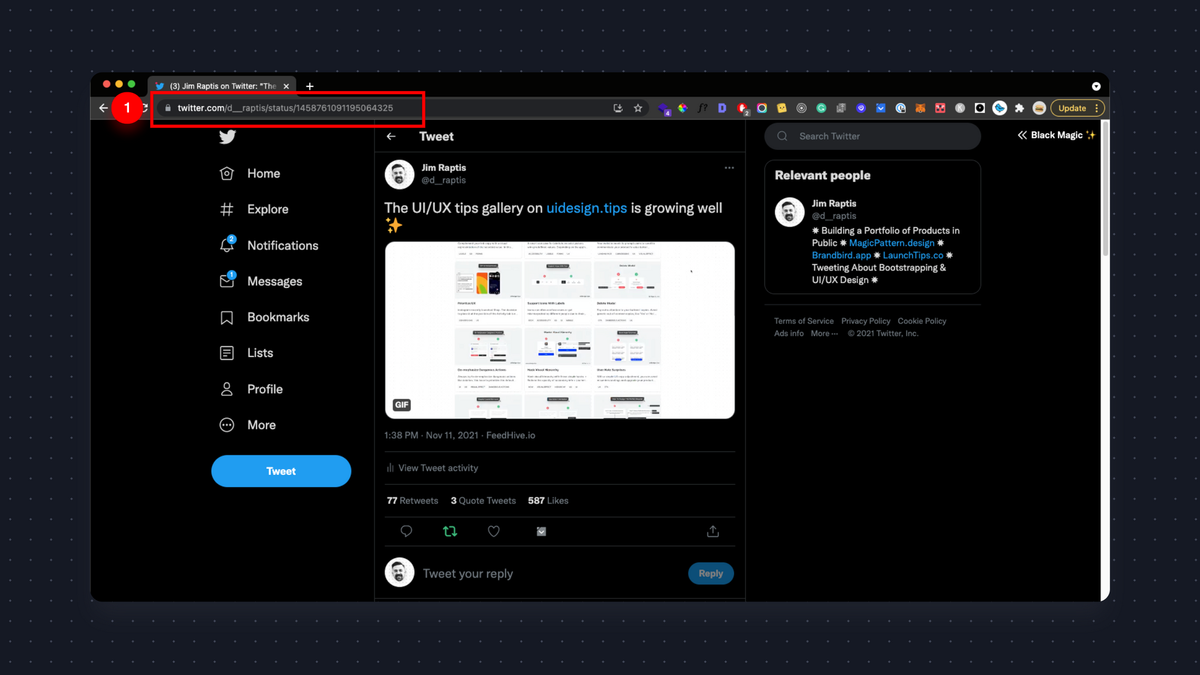
Task: Click the red extension icon with badge 2
Action: 742,108
